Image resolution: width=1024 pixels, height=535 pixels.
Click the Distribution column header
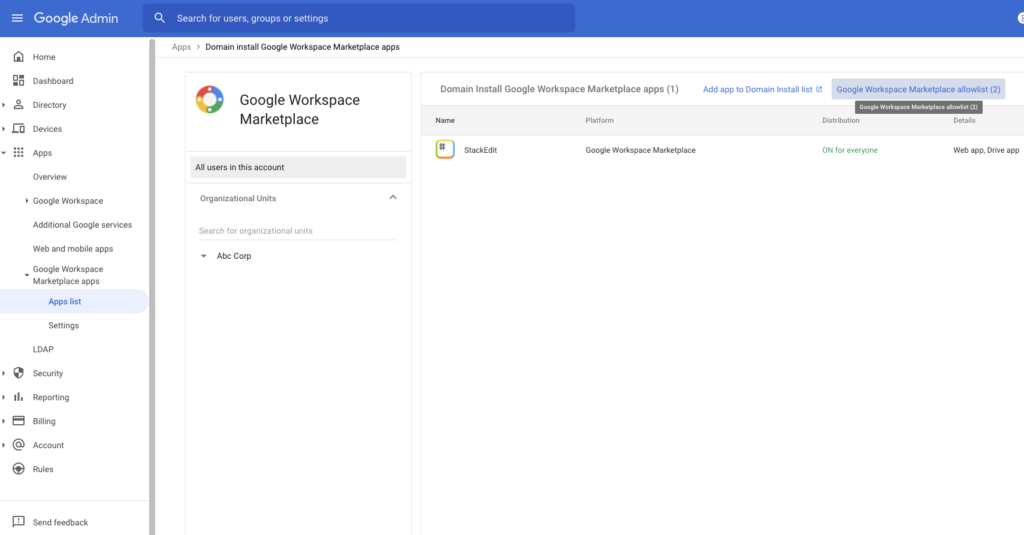coord(840,120)
